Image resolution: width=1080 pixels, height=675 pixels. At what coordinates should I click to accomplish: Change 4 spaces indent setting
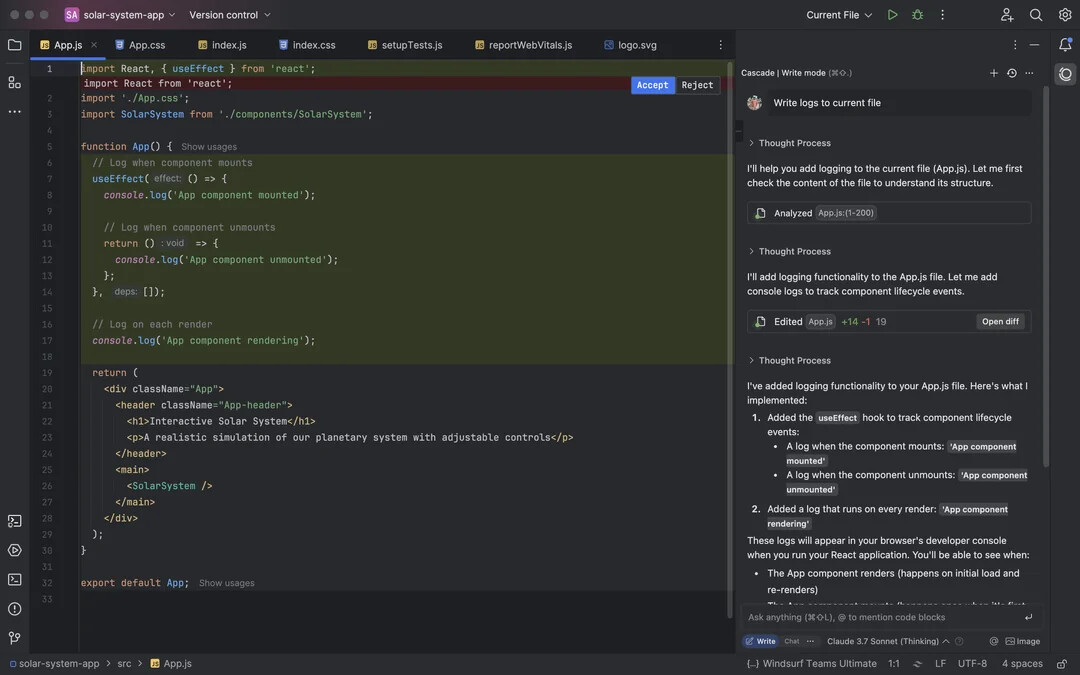coord(1022,664)
